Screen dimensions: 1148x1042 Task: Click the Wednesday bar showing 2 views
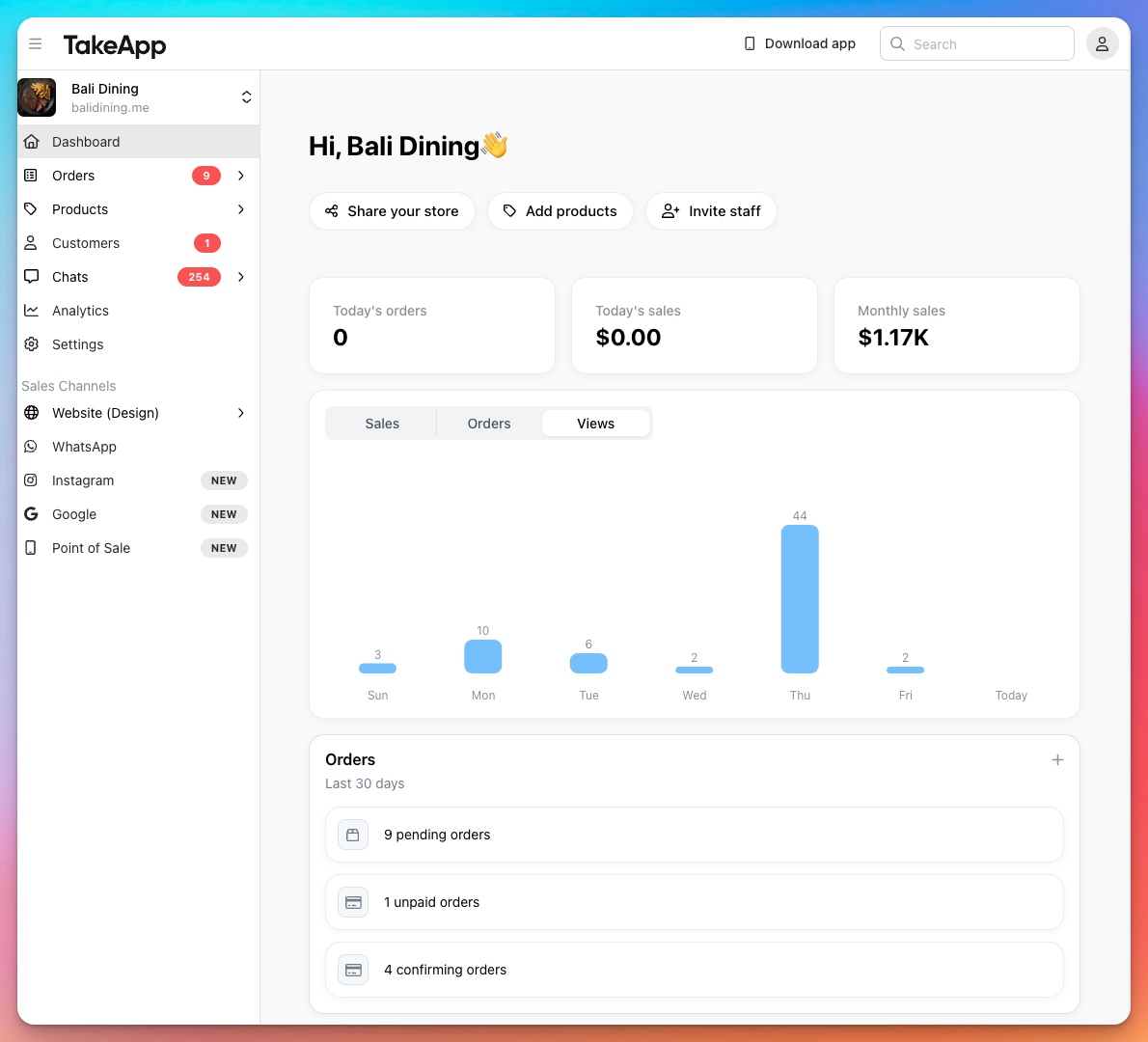(x=694, y=670)
